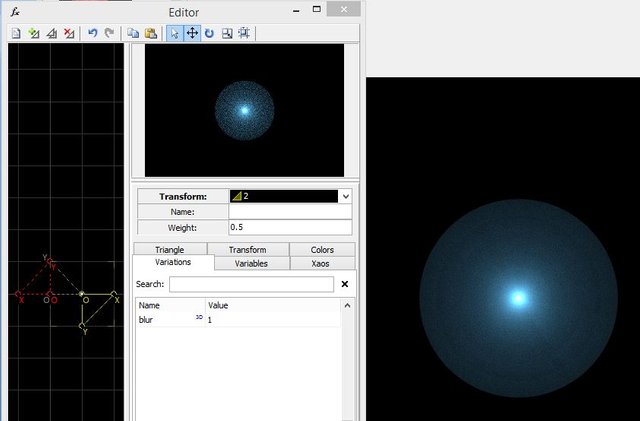The width and height of the screenshot is (640, 421).
Task: Click the yellow triangle's X corner handle
Action: pyautogui.click(x=114, y=294)
